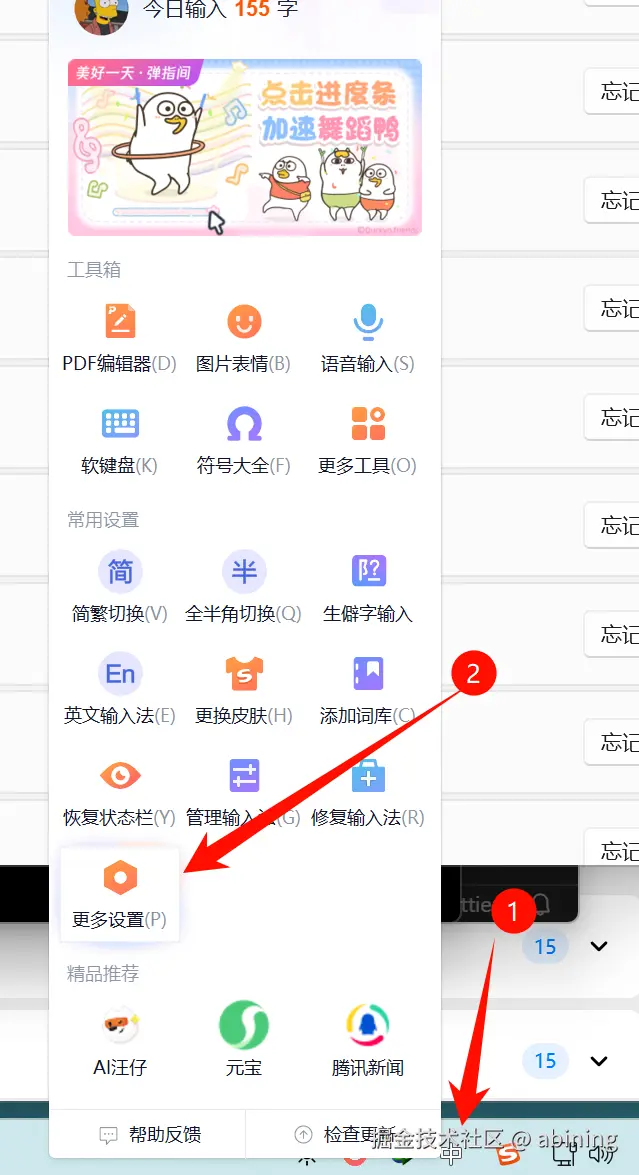Click the taskbar volume speaker icon
Screen dimensions: 639x1175
click(x=603, y=1156)
